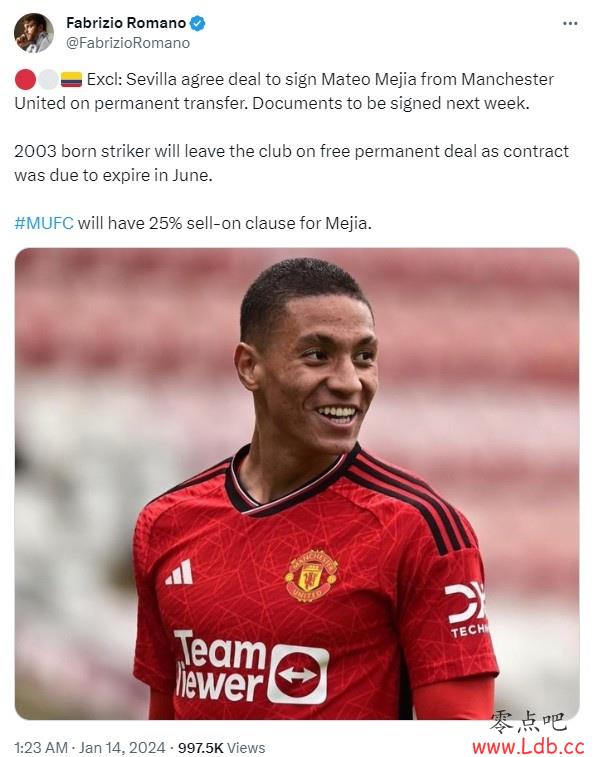The image size is (594, 757).
Task: Click the Manchester United crest on shirt
Action: click(311, 575)
